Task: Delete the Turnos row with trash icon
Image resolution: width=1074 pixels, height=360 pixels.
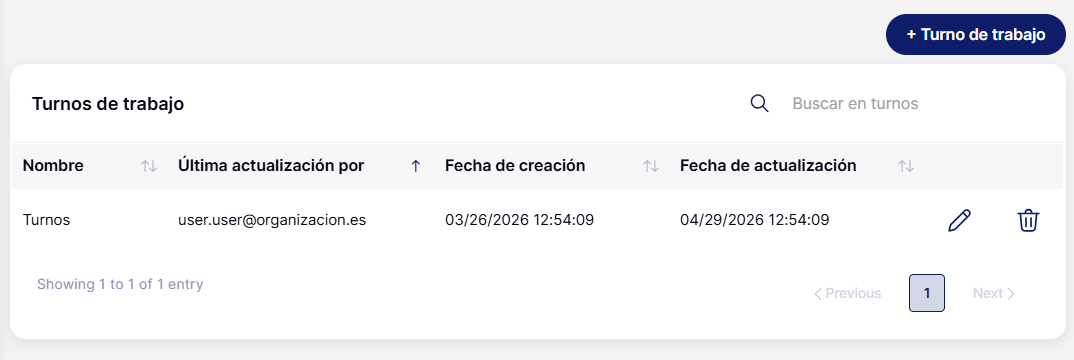Action: coord(1029,221)
